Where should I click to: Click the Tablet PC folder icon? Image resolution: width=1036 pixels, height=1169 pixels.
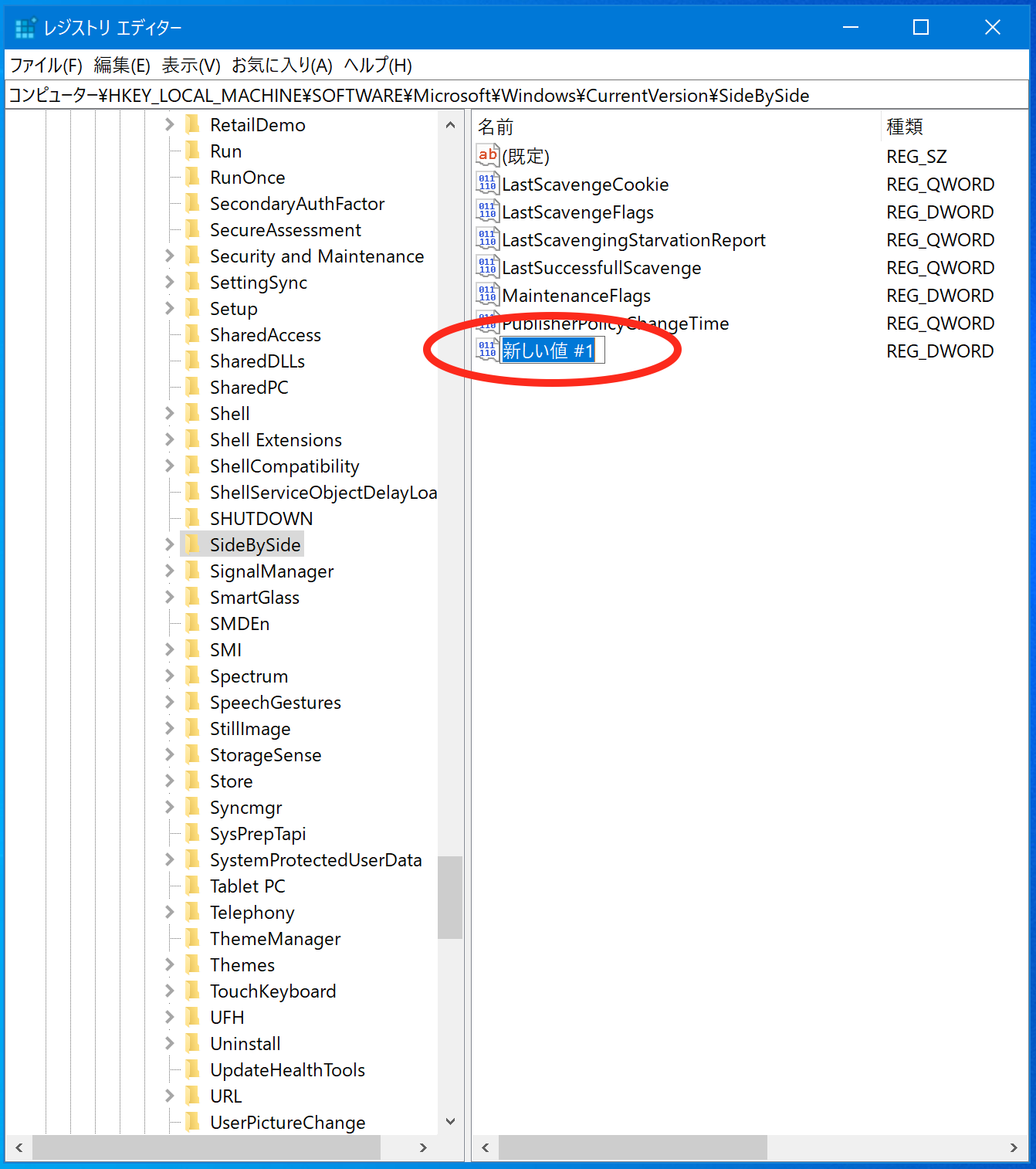tap(193, 886)
